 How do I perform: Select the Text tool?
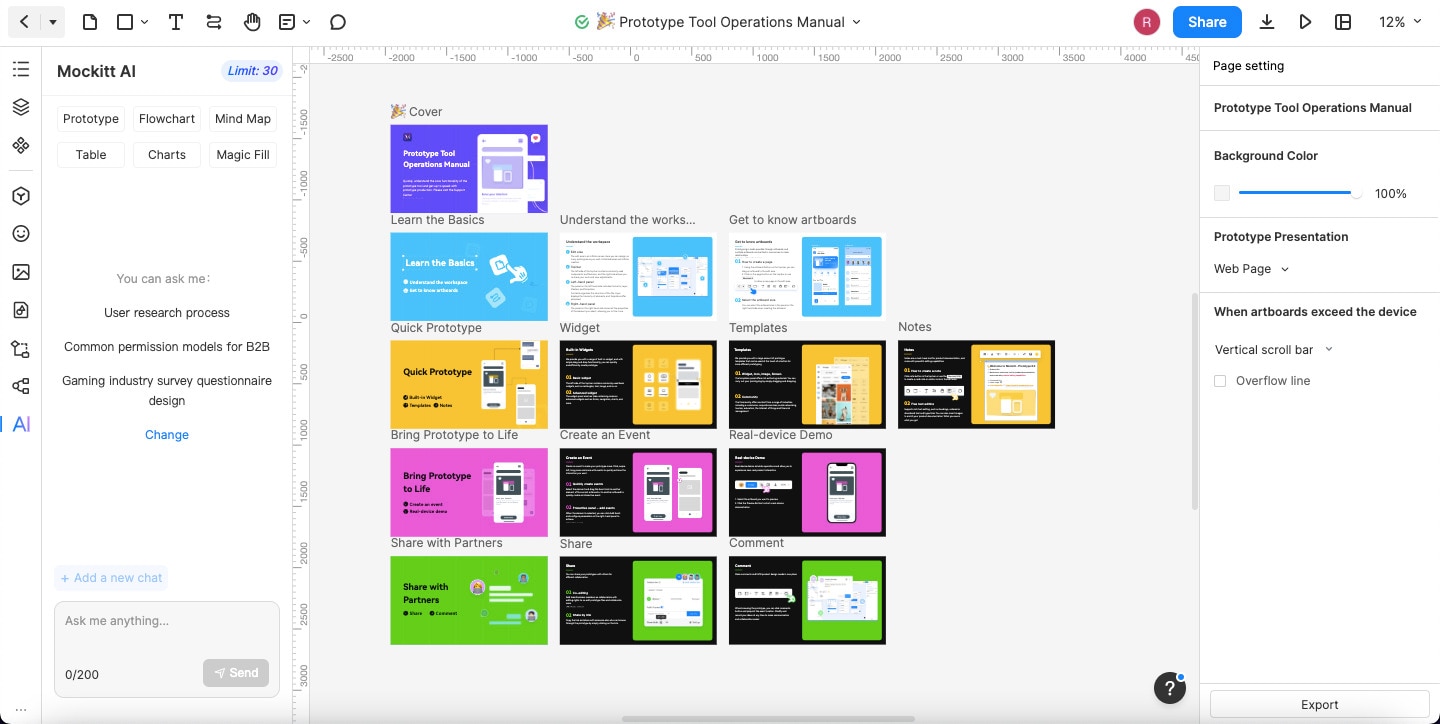point(176,22)
